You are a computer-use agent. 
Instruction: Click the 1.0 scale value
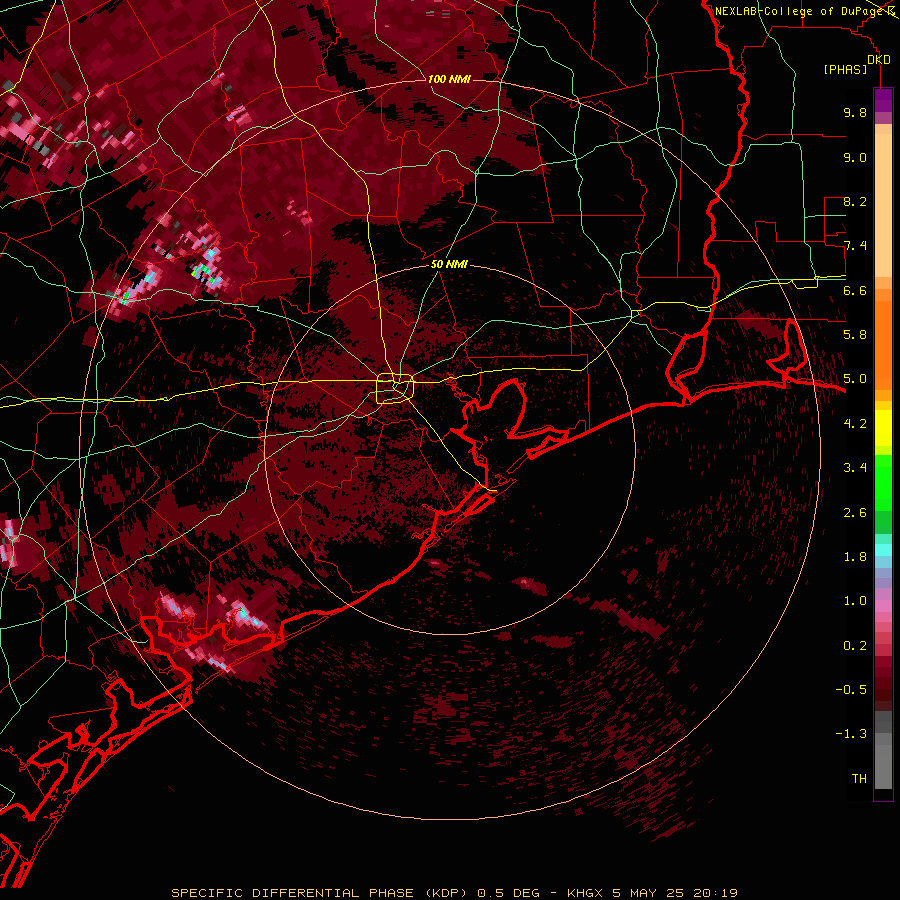coord(855,600)
